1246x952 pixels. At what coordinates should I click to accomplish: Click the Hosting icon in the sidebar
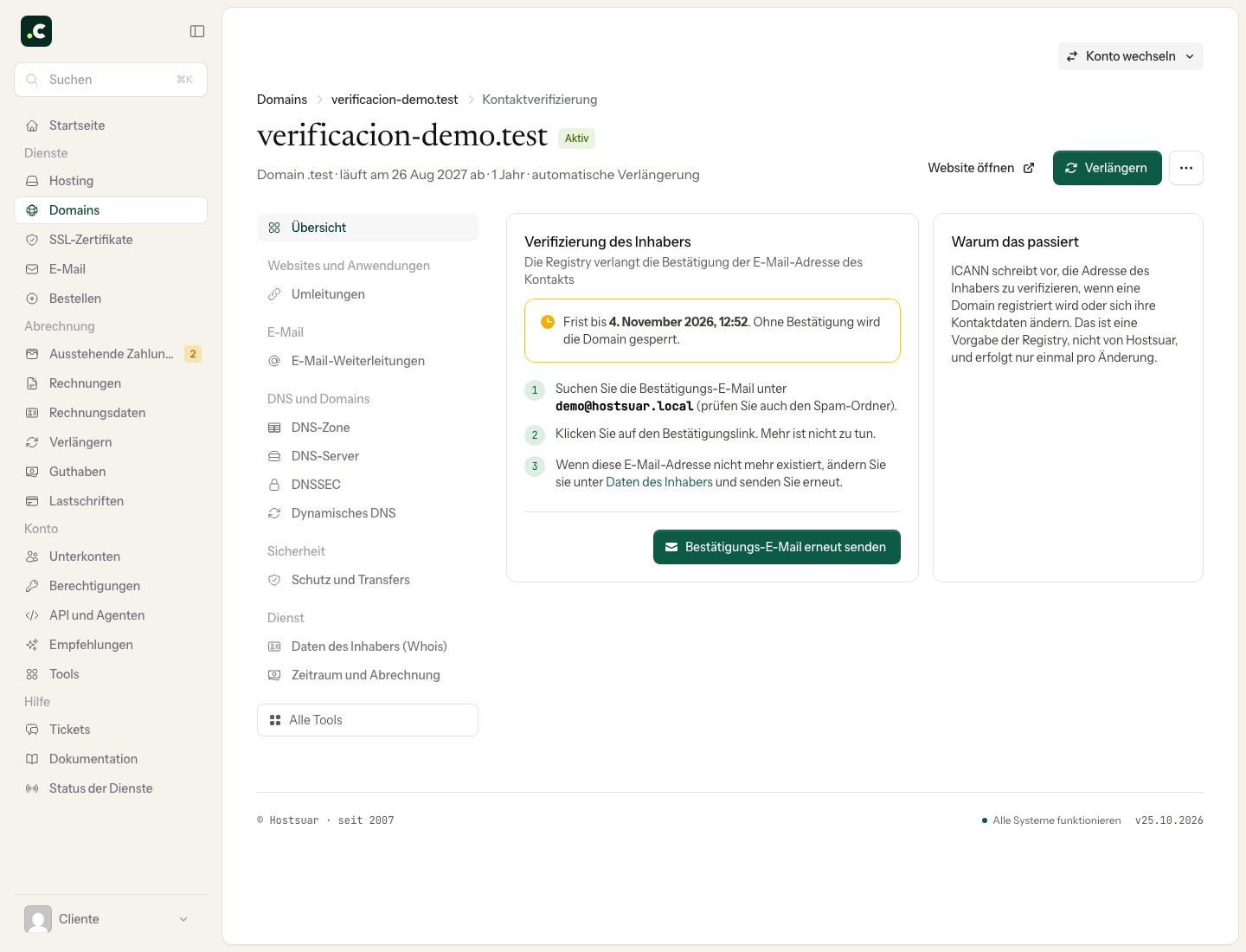pos(32,181)
